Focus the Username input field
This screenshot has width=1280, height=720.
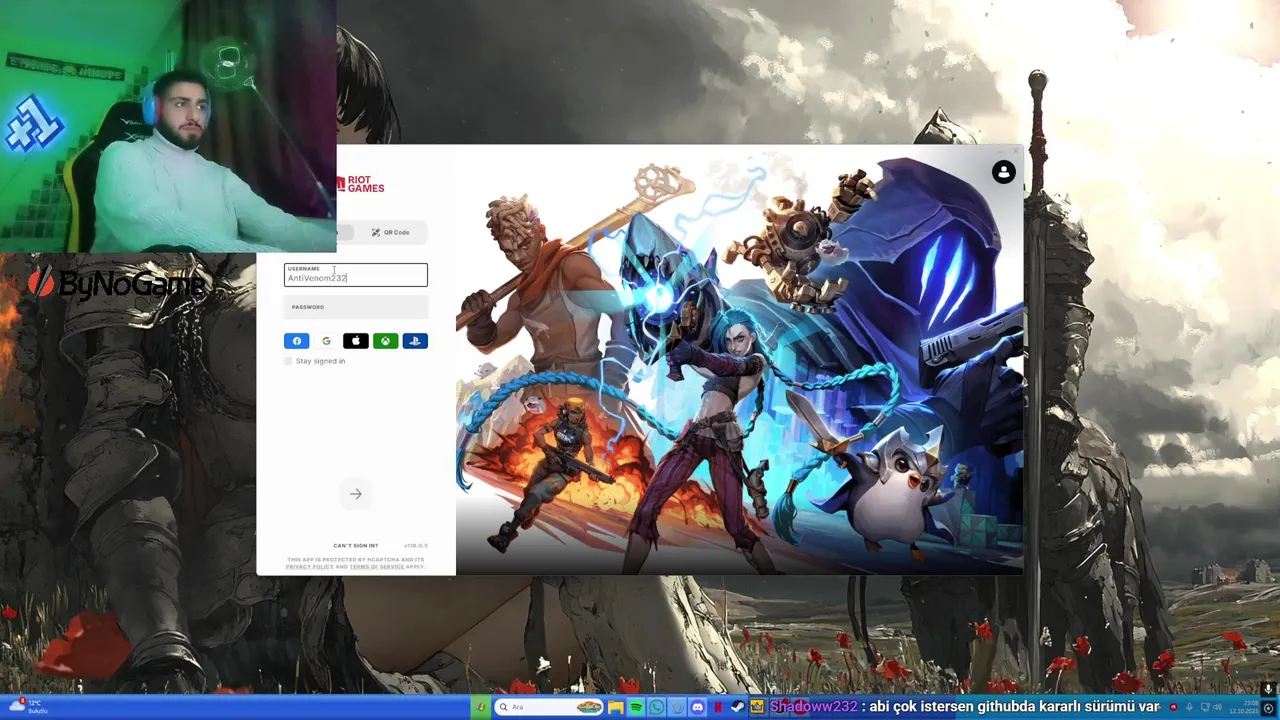point(356,275)
